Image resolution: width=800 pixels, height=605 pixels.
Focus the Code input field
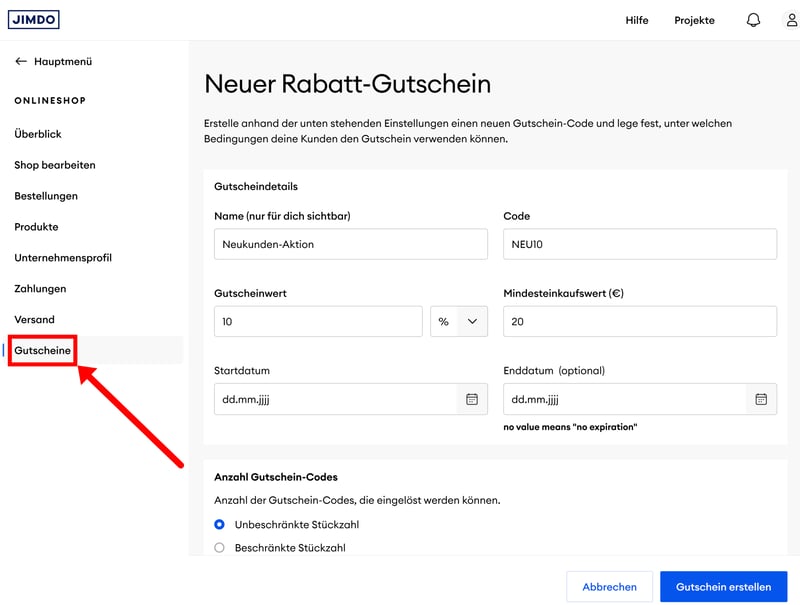coord(639,244)
